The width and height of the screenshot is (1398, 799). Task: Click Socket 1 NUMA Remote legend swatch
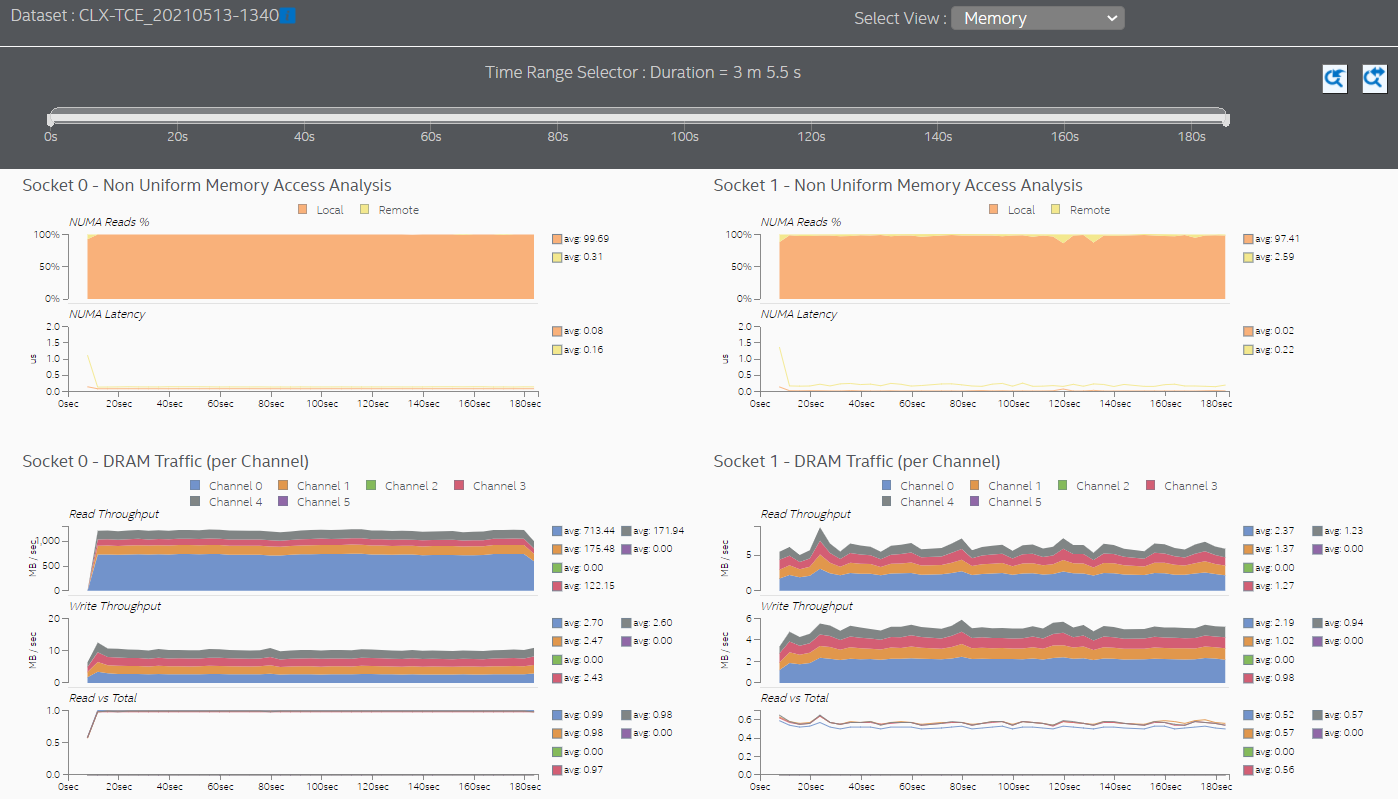pos(1057,210)
